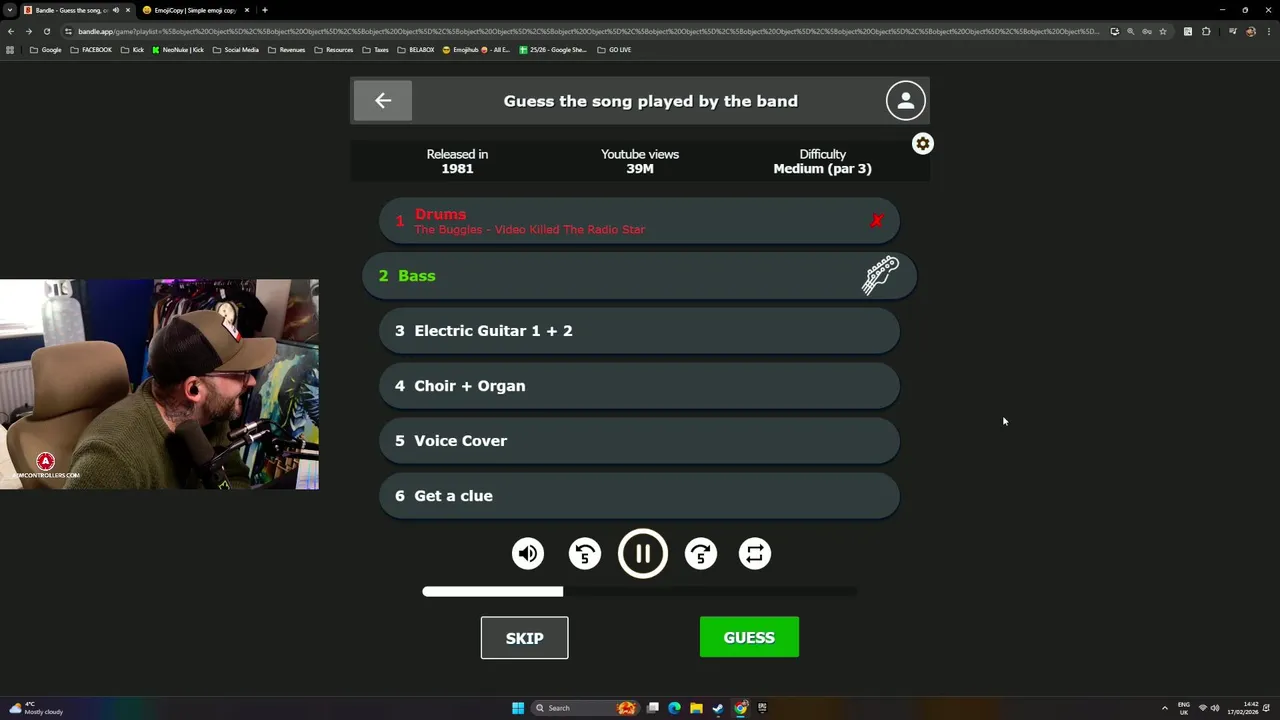The height and width of the screenshot is (720, 1280).
Task: Click the bass guitar icon
Action: click(x=880, y=276)
